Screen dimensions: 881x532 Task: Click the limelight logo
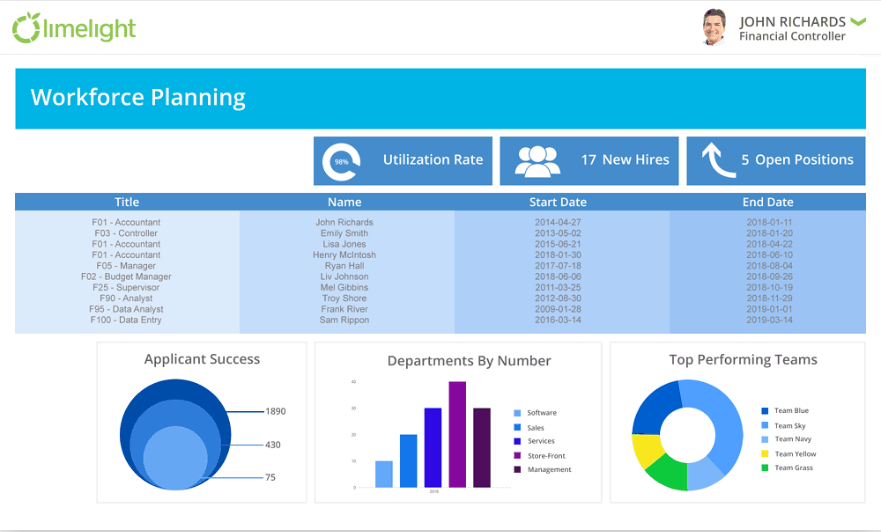(74, 28)
